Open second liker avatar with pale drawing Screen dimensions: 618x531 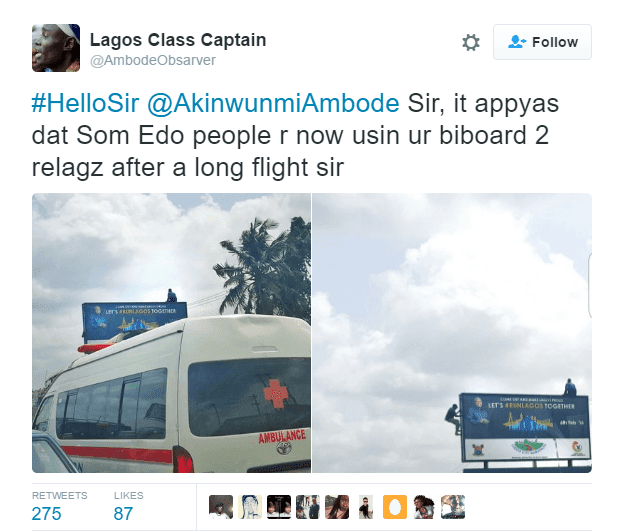[250, 507]
